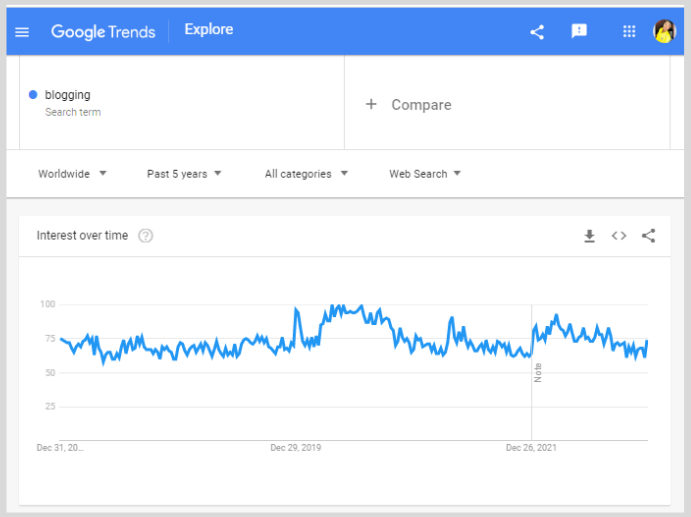Open the hamburger main menu
This screenshot has height=517, width=691.
pos(22,32)
